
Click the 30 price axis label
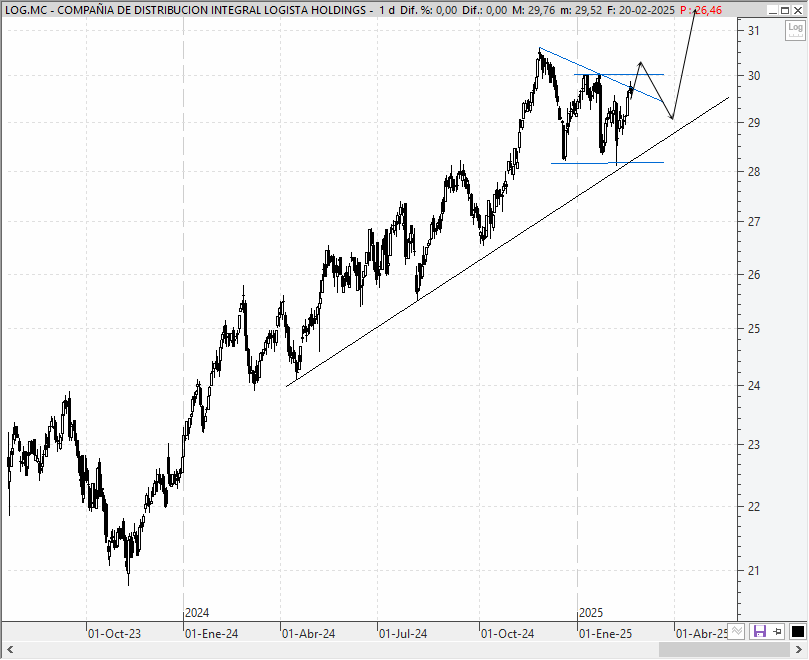click(754, 76)
